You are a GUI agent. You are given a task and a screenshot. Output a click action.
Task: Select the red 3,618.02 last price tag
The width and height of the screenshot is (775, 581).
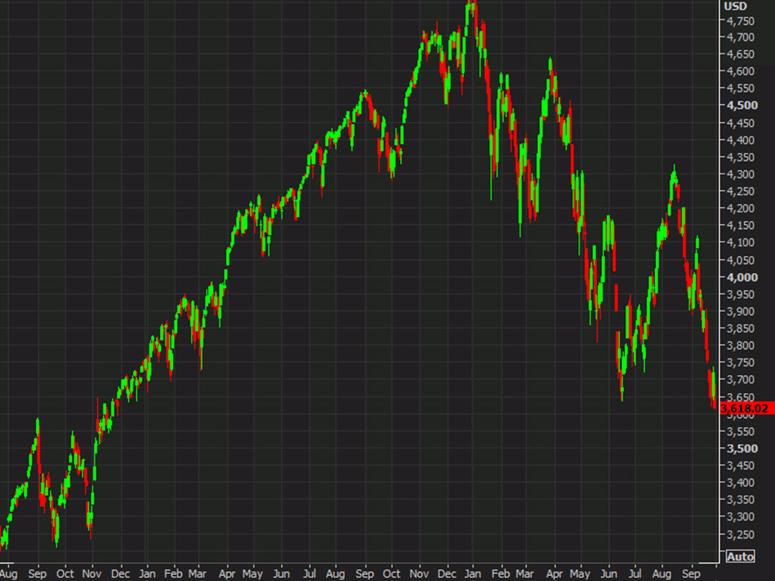click(x=746, y=407)
